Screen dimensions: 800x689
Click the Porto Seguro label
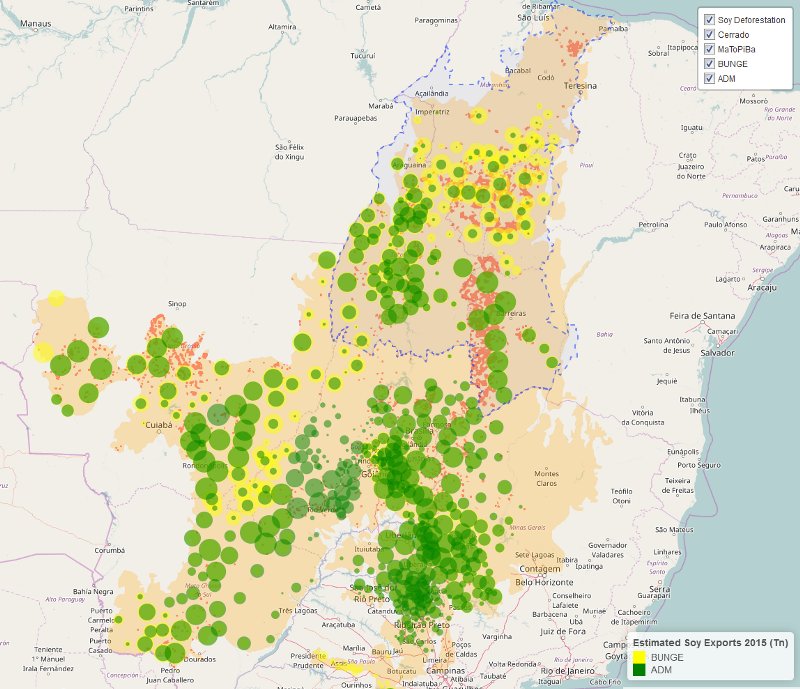click(699, 465)
